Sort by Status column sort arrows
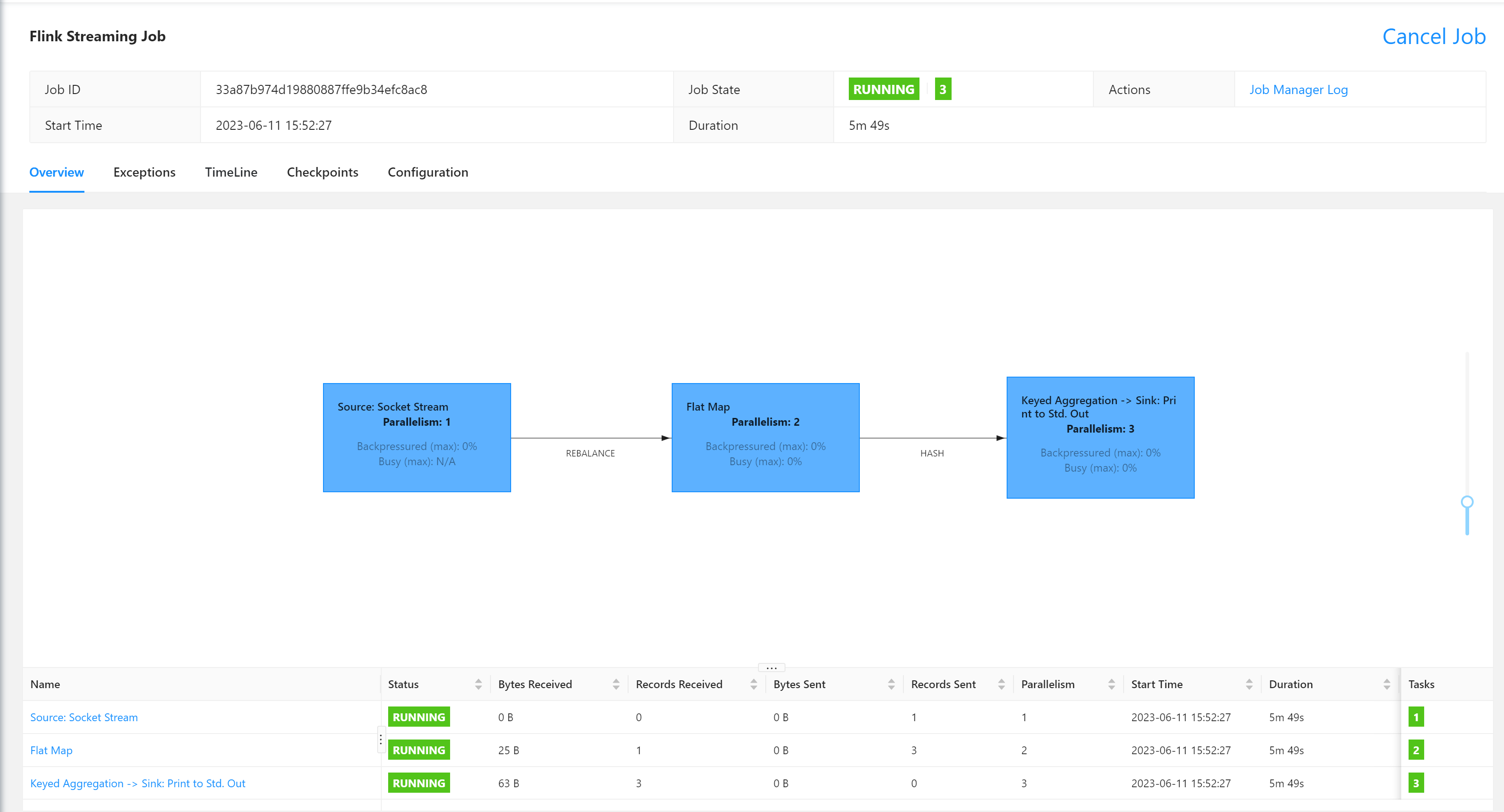 pyautogui.click(x=478, y=684)
